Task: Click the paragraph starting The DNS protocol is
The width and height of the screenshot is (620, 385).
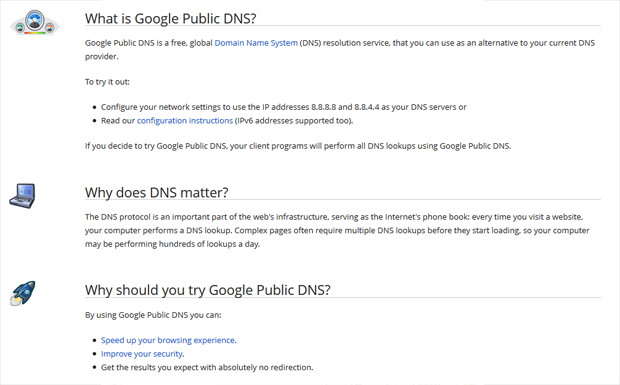Action: [x=337, y=230]
